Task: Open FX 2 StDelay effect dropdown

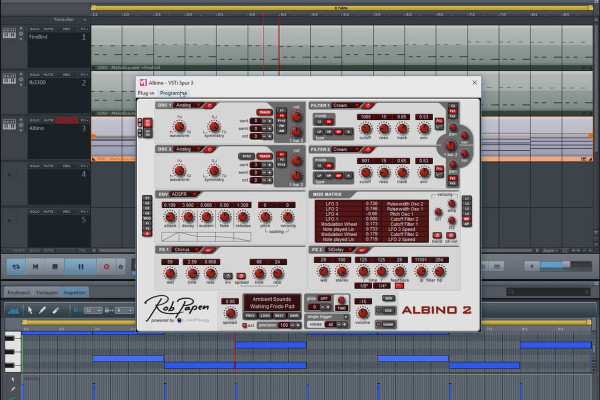Action: coord(339,250)
